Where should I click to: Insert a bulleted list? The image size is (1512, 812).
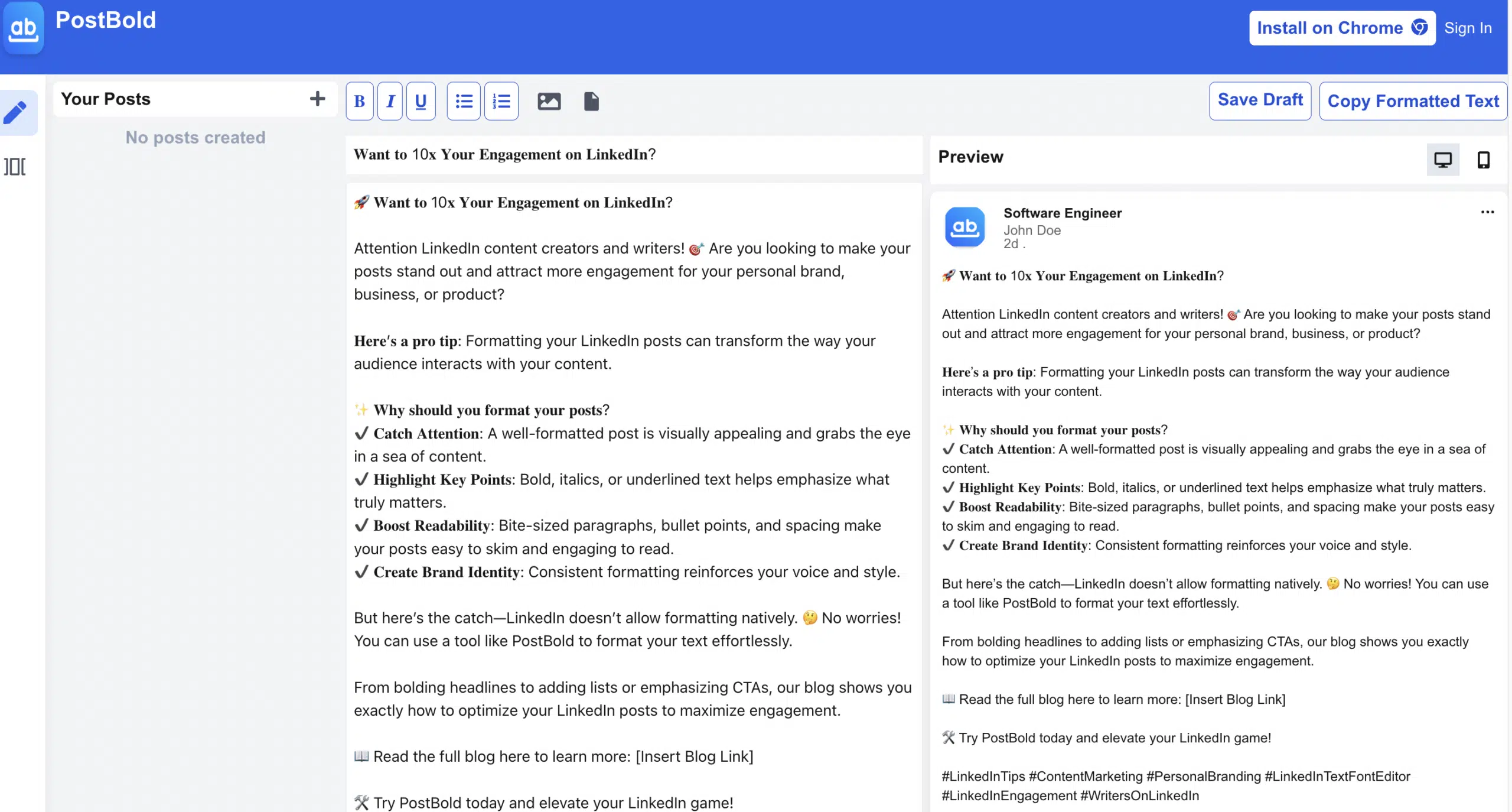pyautogui.click(x=464, y=102)
